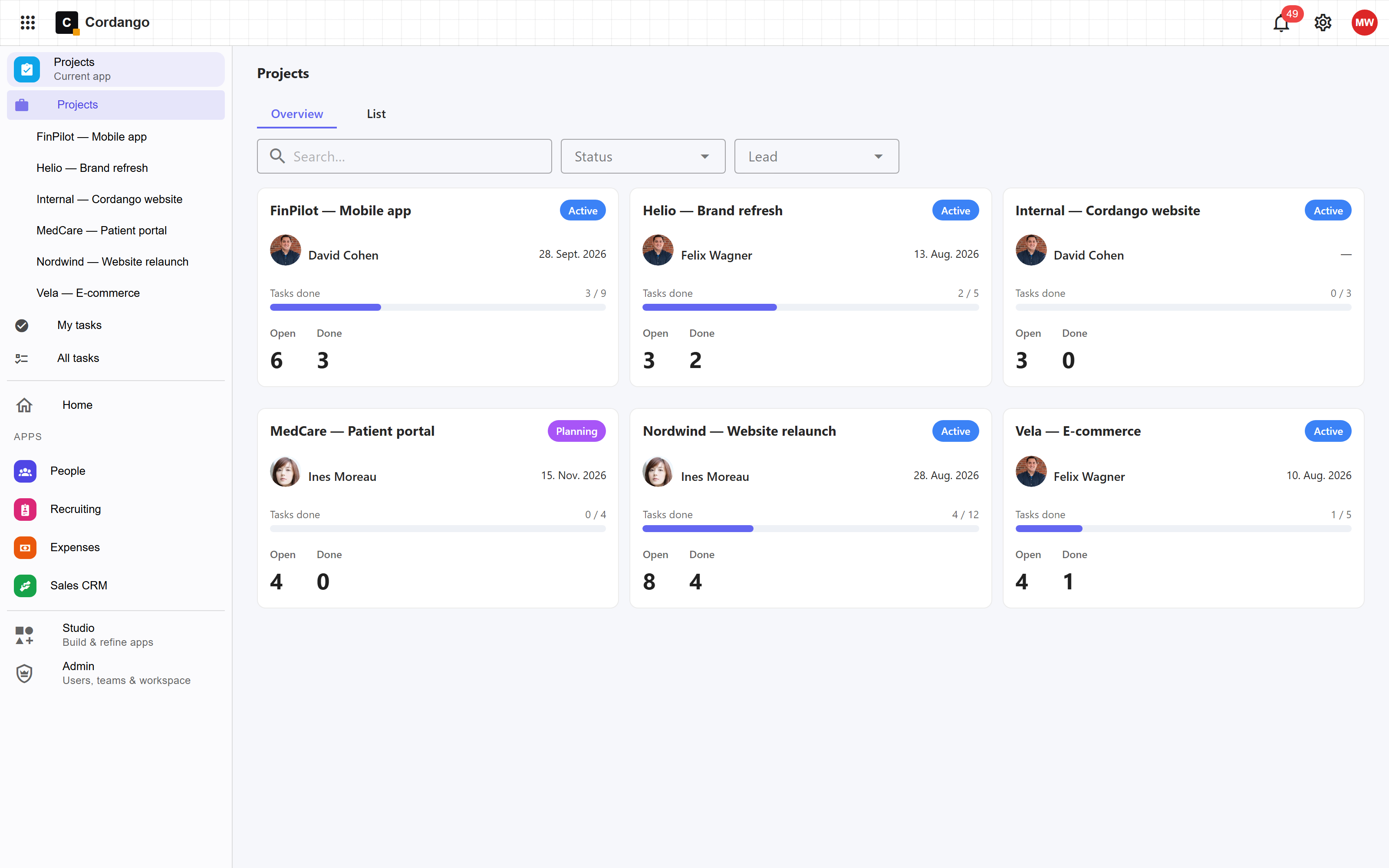Screen dimensions: 1389x868
Task: Open the Expenses app icon
Action: [x=25, y=548]
